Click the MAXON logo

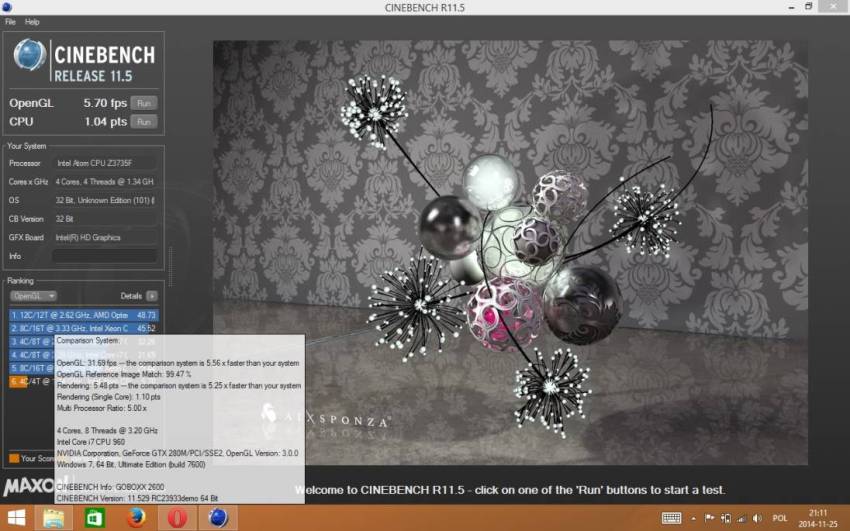click(x=28, y=486)
